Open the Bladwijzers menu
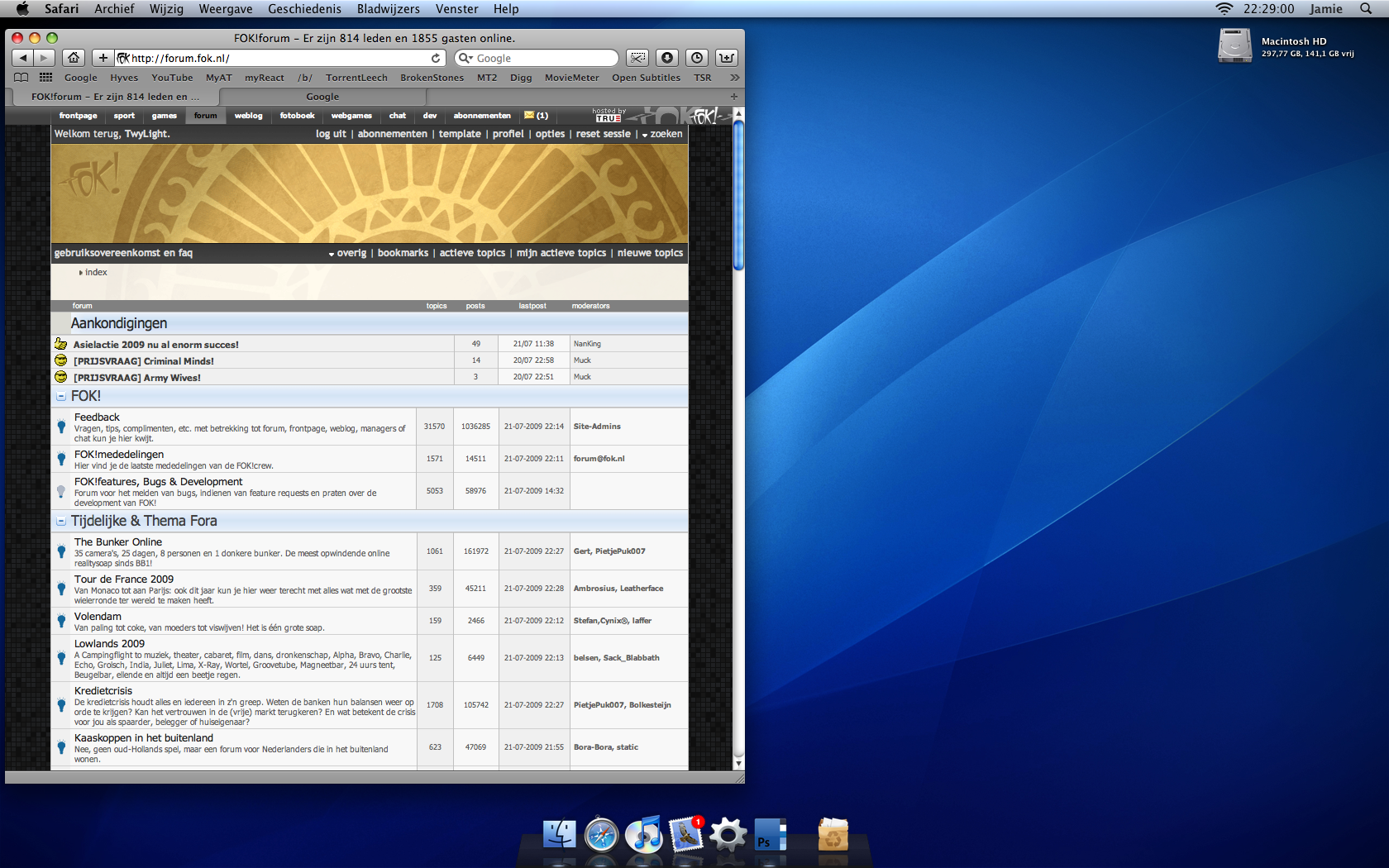 click(389, 8)
